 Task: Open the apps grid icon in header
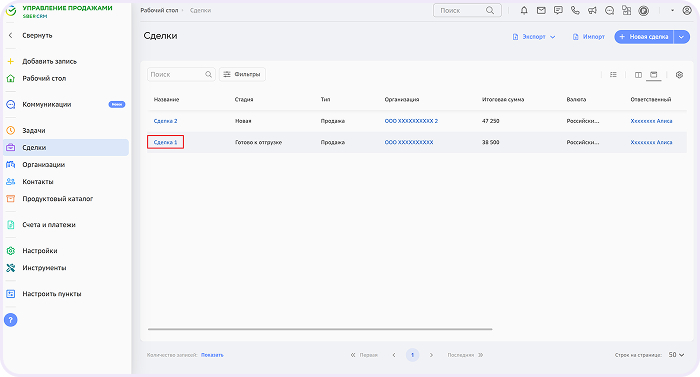tap(626, 10)
